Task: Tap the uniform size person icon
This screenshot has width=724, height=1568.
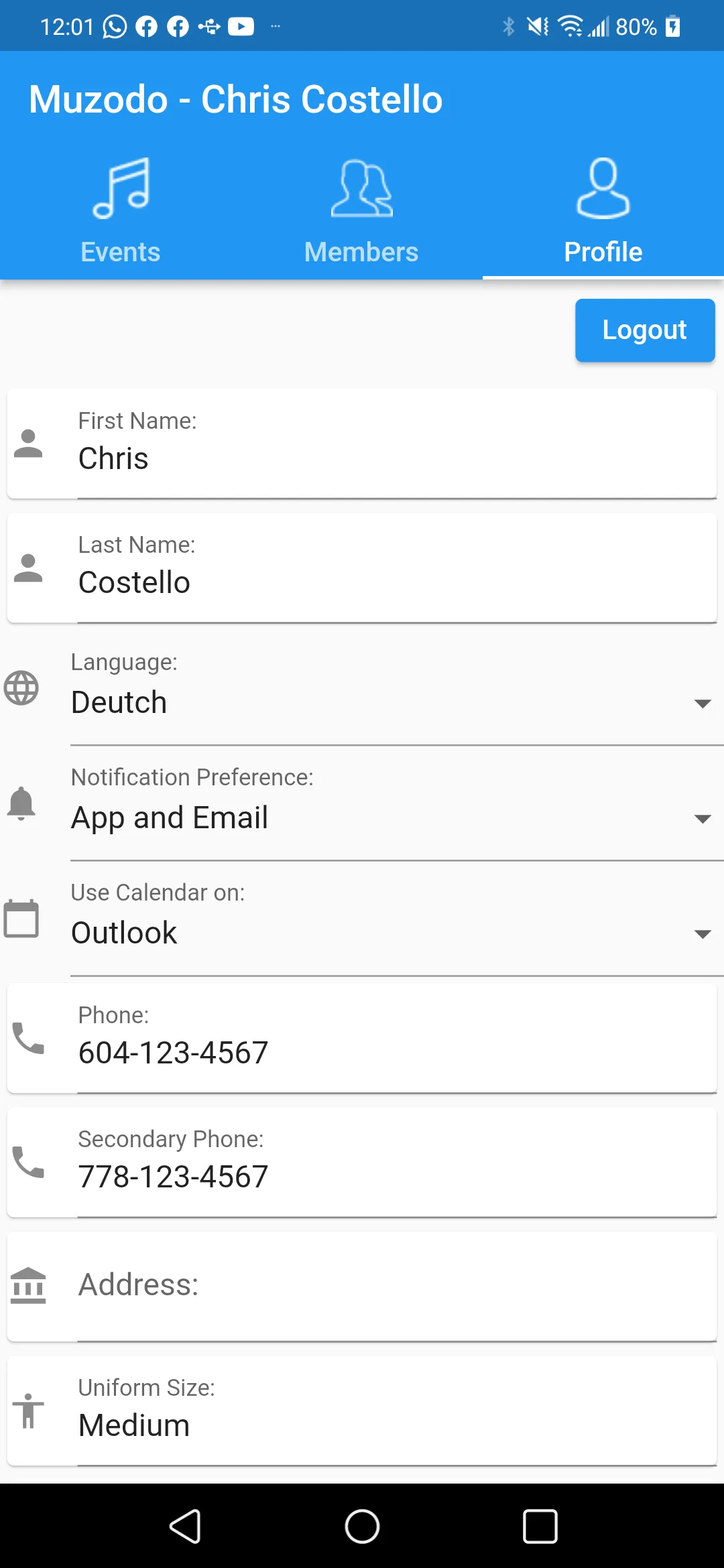Action: (28, 1411)
